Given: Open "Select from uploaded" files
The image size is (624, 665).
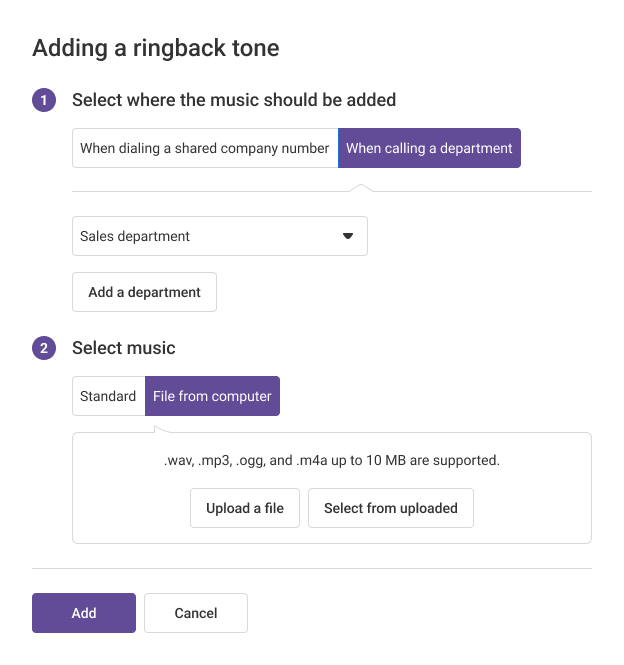Looking at the screenshot, I should [390, 508].
